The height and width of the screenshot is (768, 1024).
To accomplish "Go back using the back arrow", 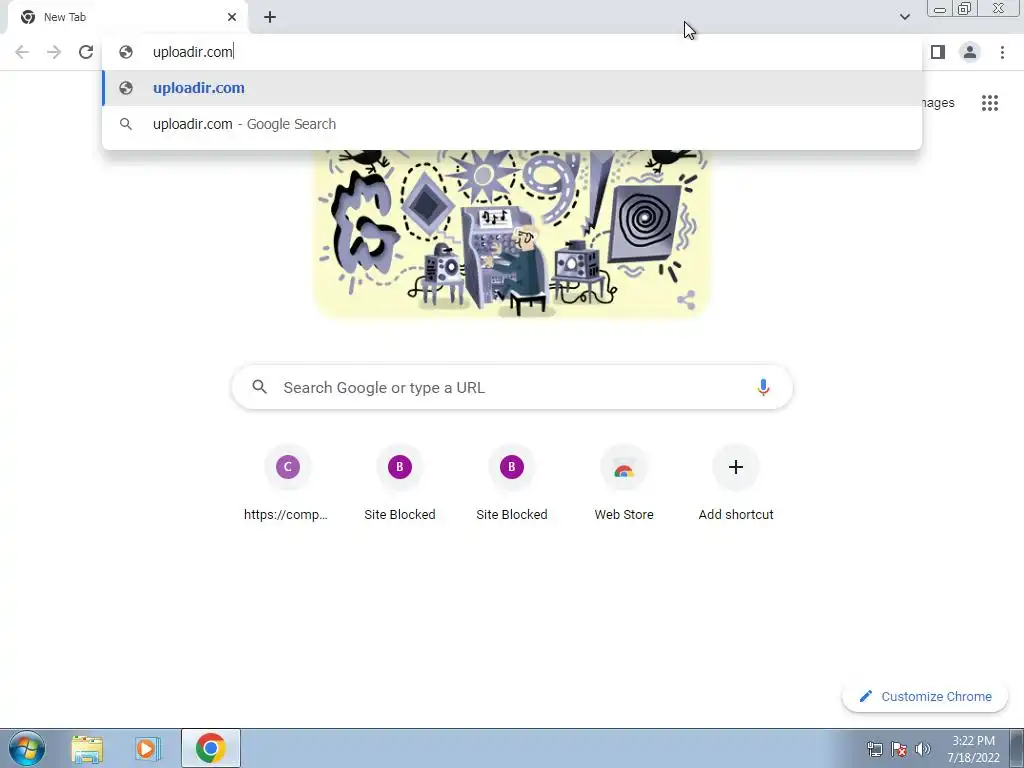I will pyautogui.click(x=22, y=52).
